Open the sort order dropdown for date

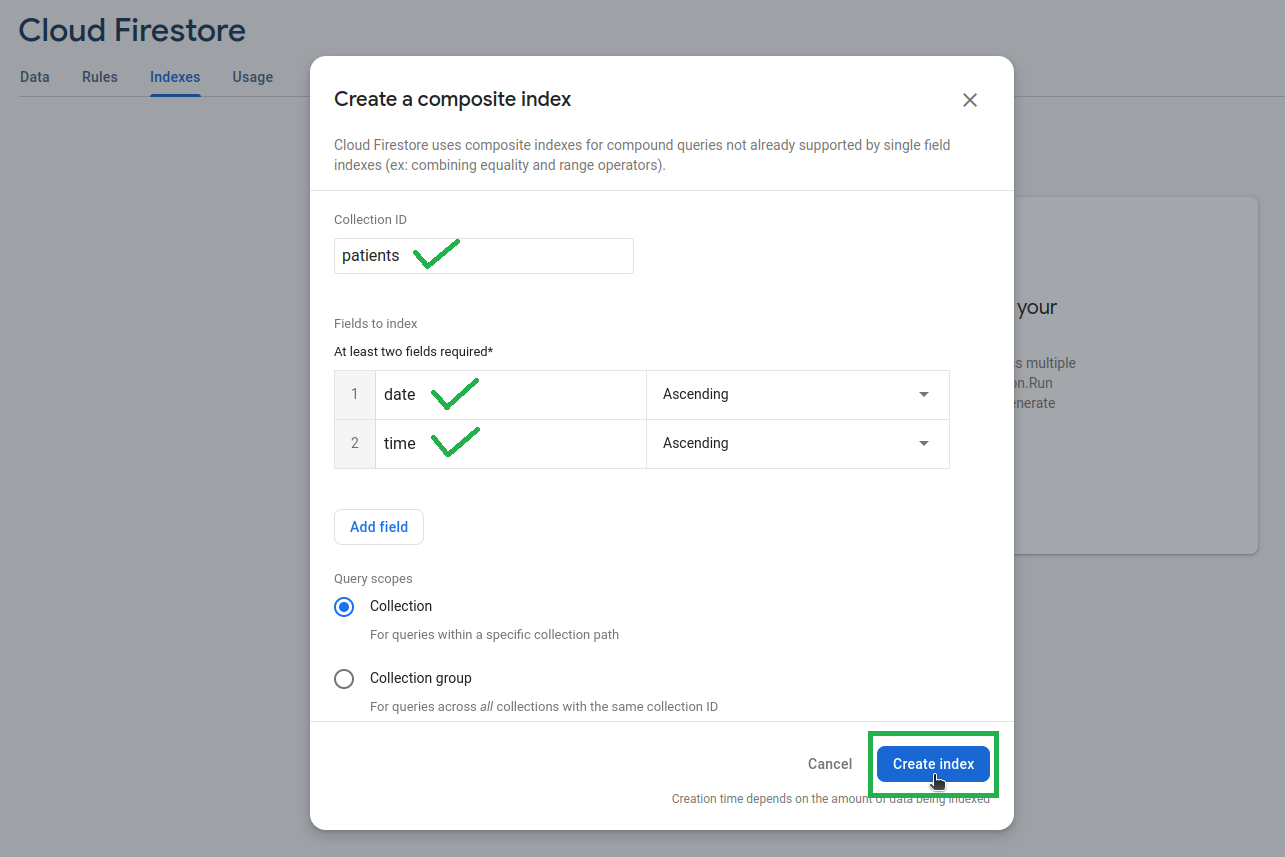click(798, 395)
